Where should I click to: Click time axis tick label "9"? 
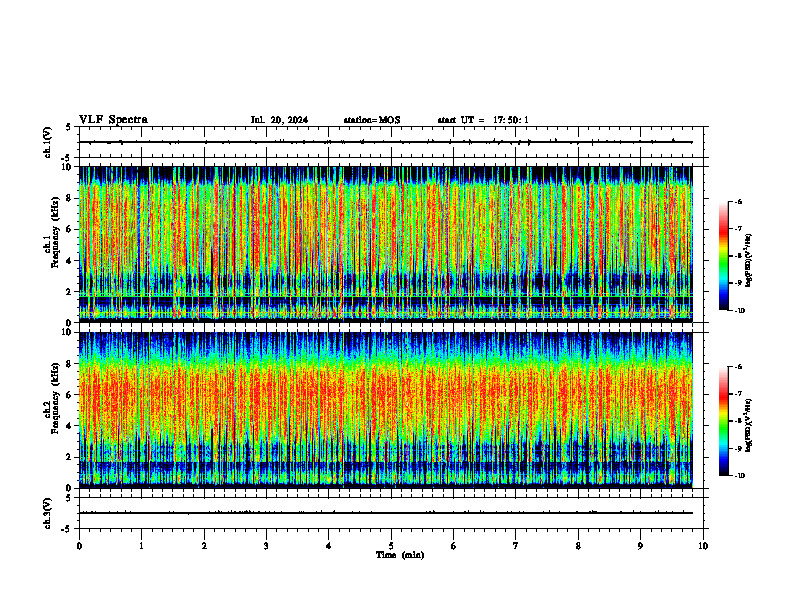pyautogui.click(x=640, y=546)
